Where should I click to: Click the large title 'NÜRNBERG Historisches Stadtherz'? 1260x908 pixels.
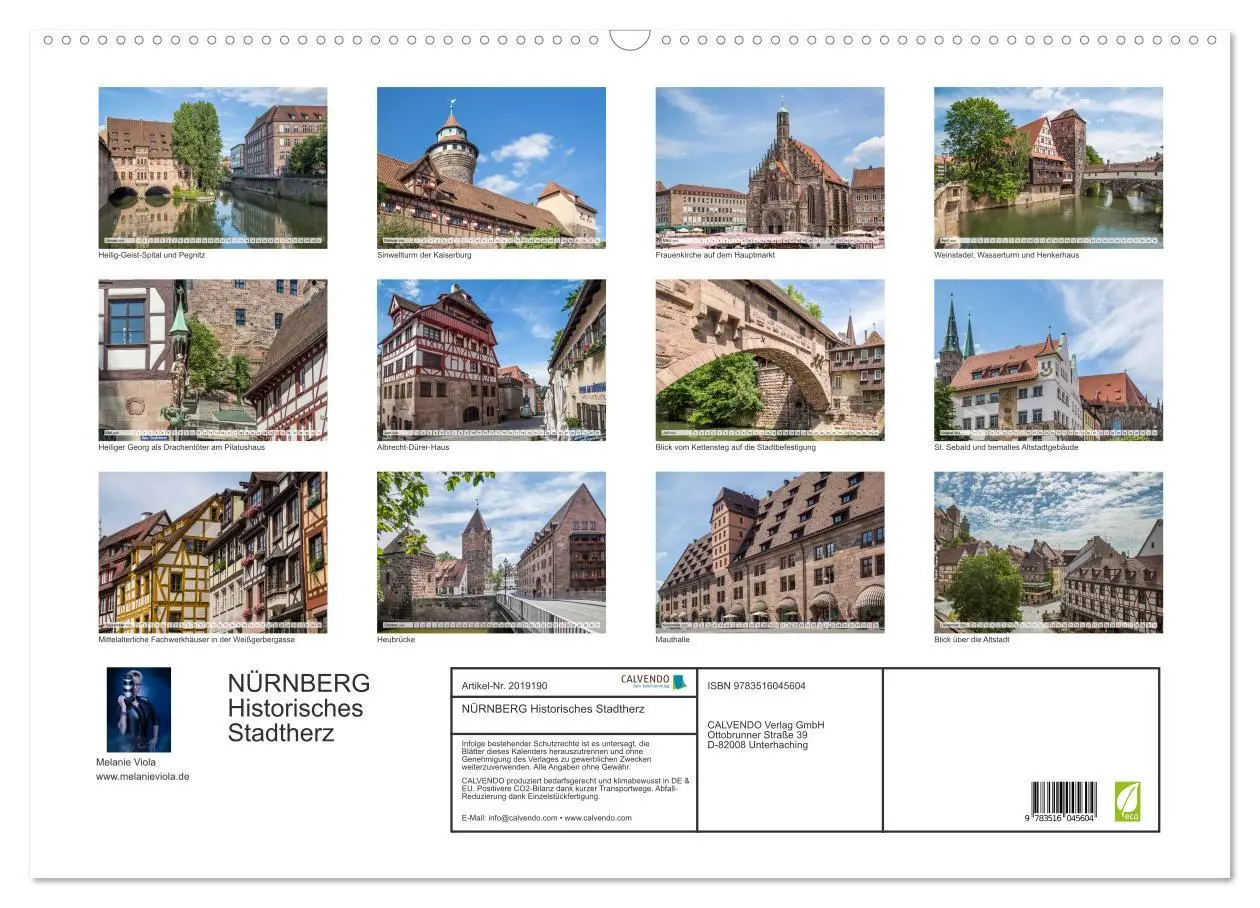tap(299, 708)
